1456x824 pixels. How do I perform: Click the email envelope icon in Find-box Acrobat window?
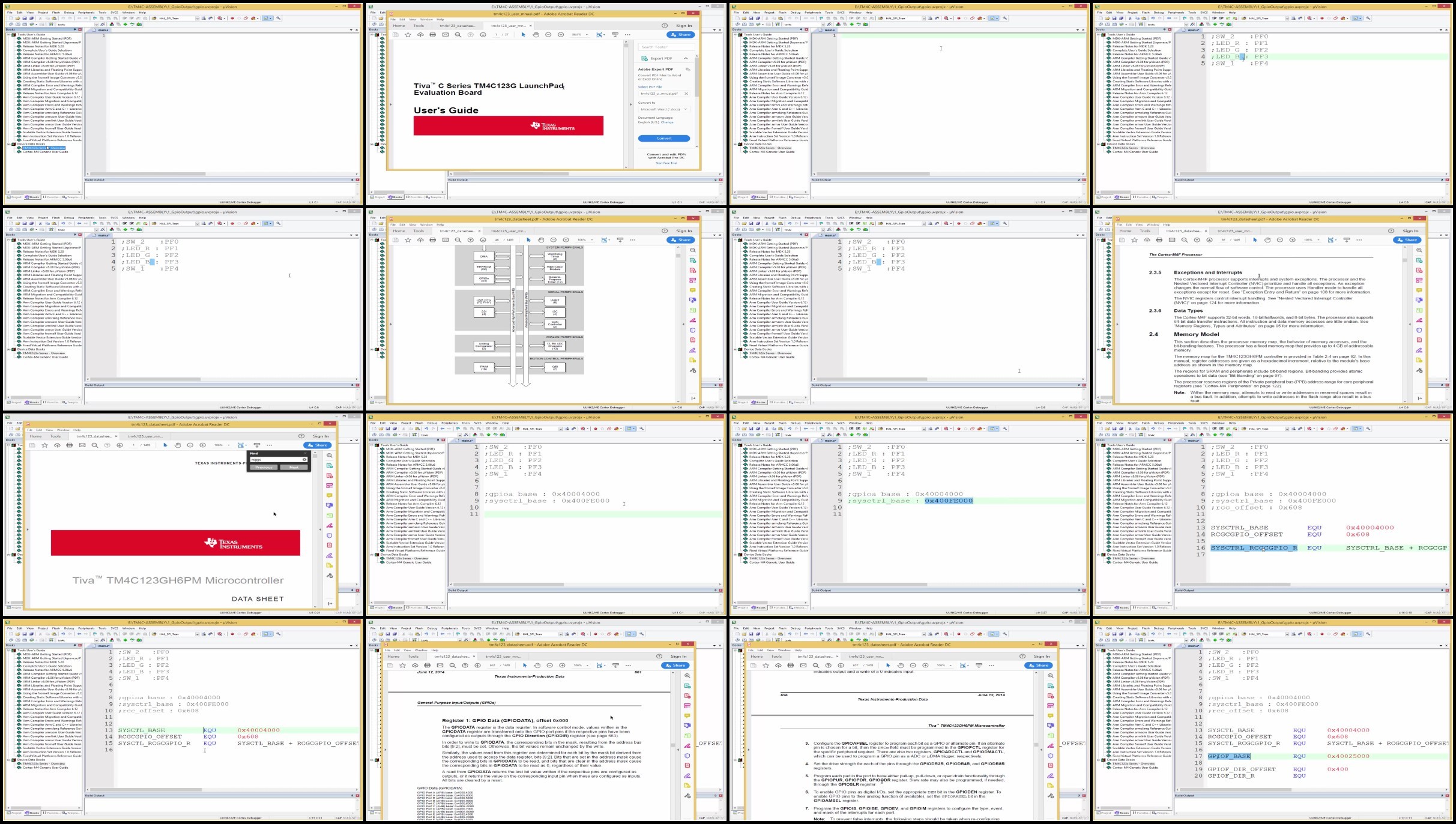(82, 445)
